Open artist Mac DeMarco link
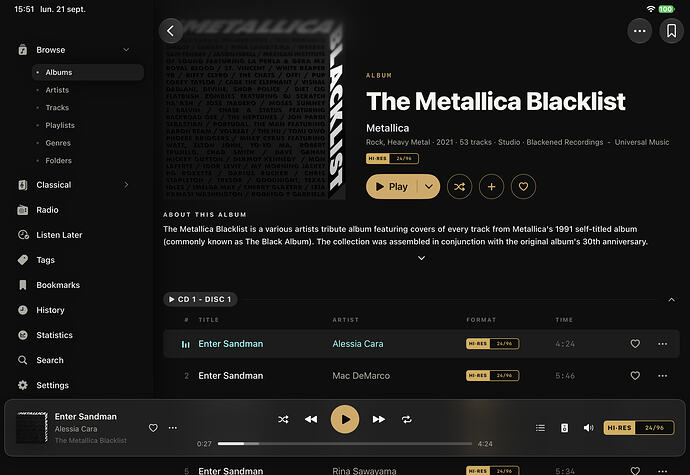Screen dimensions: 690x475 [x=361, y=376]
